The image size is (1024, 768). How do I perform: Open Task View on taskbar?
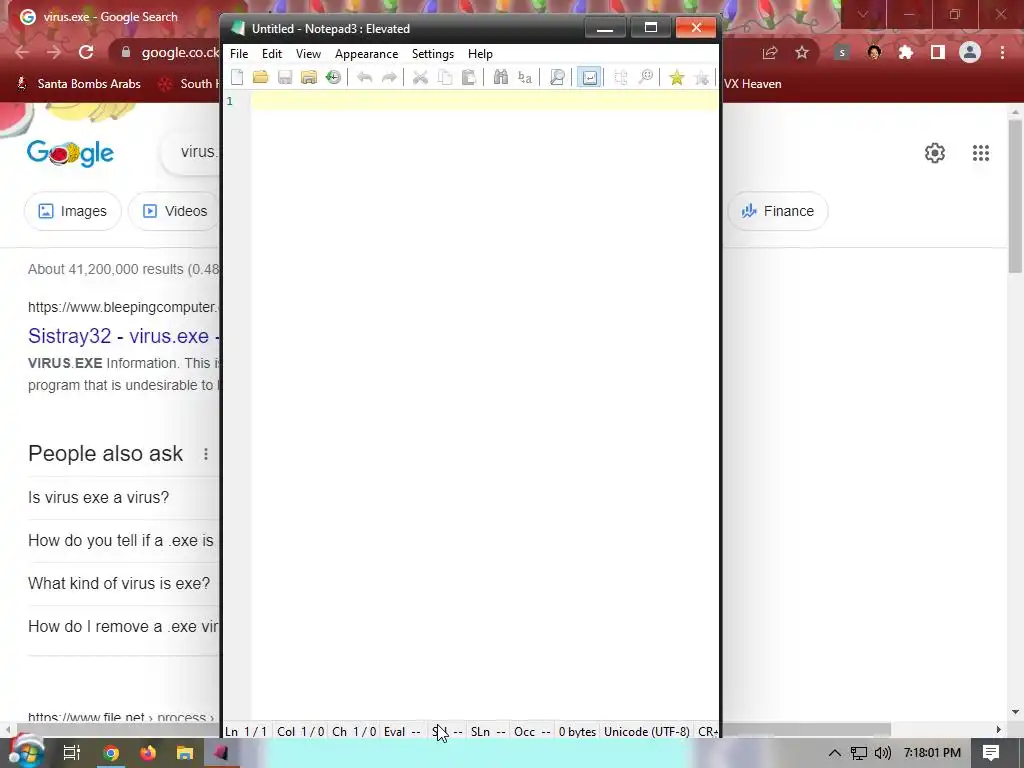click(x=71, y=754)
